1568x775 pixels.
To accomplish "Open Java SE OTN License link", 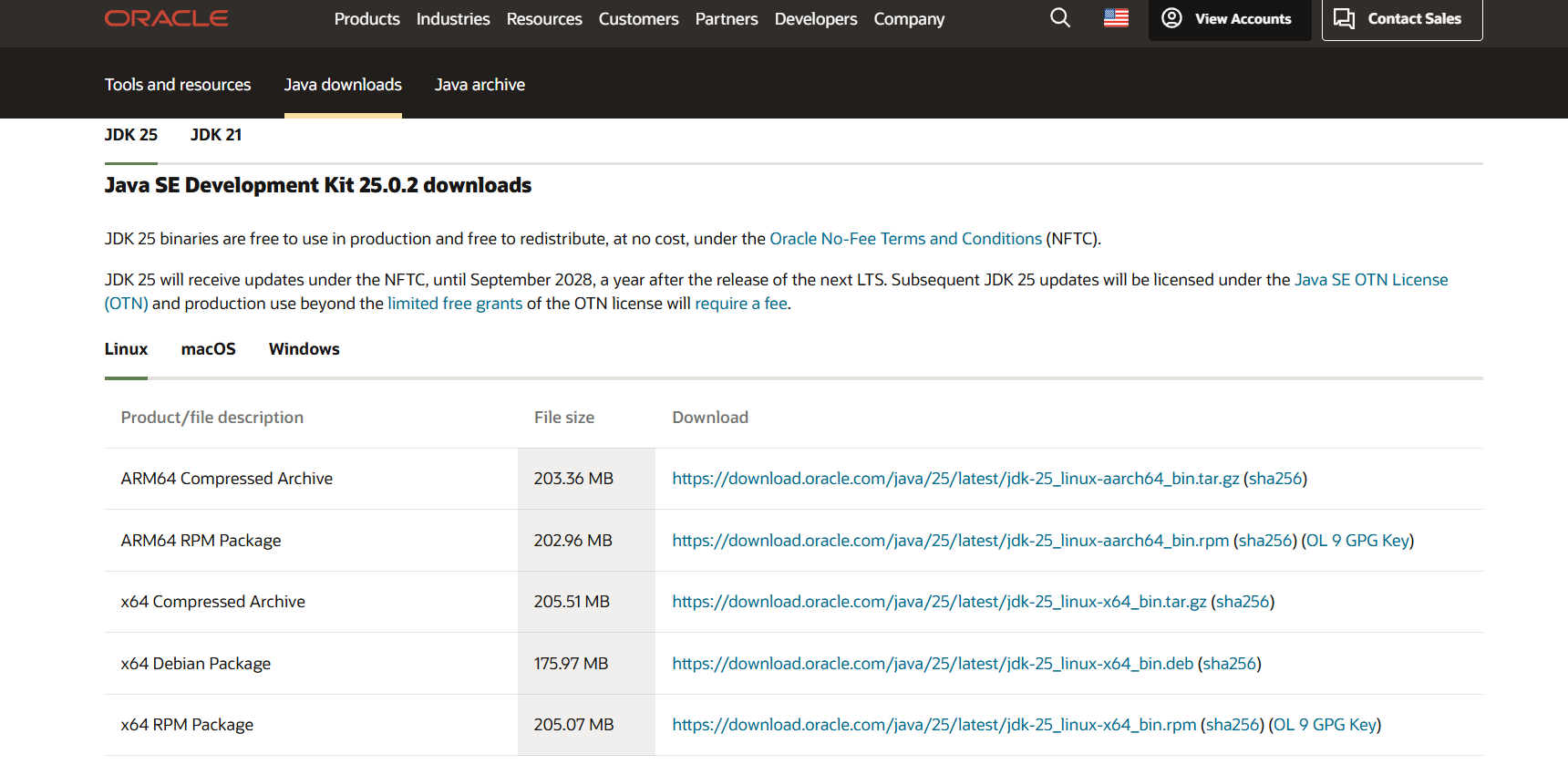I will tap(1371, 280).
